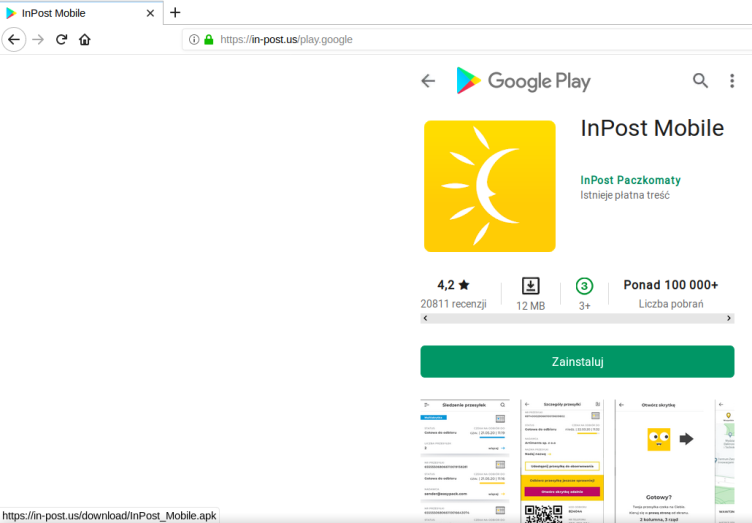Close the InPost Mobile tab

tap(151, 13)
